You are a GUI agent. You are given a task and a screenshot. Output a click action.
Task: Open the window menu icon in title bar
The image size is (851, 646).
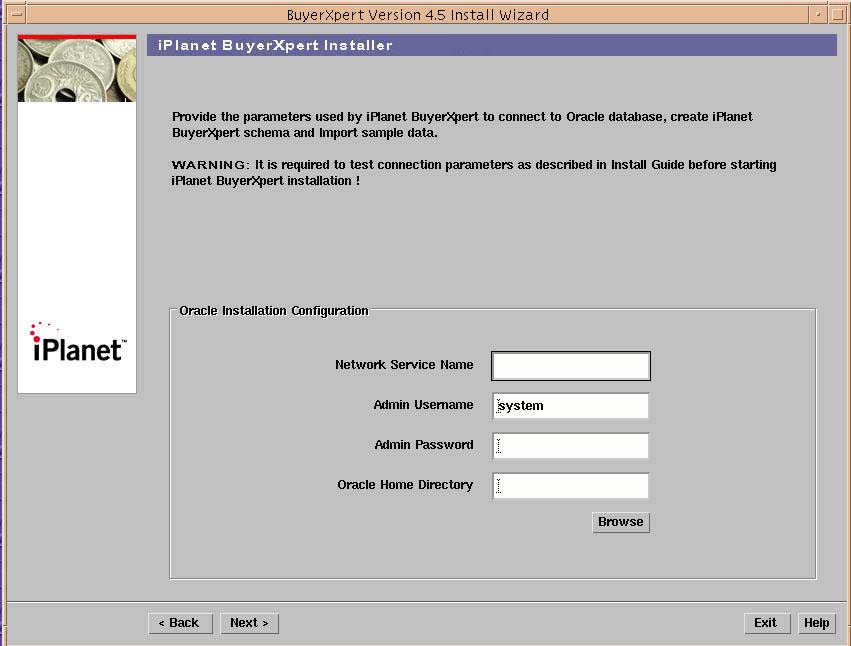click(16, 14)
